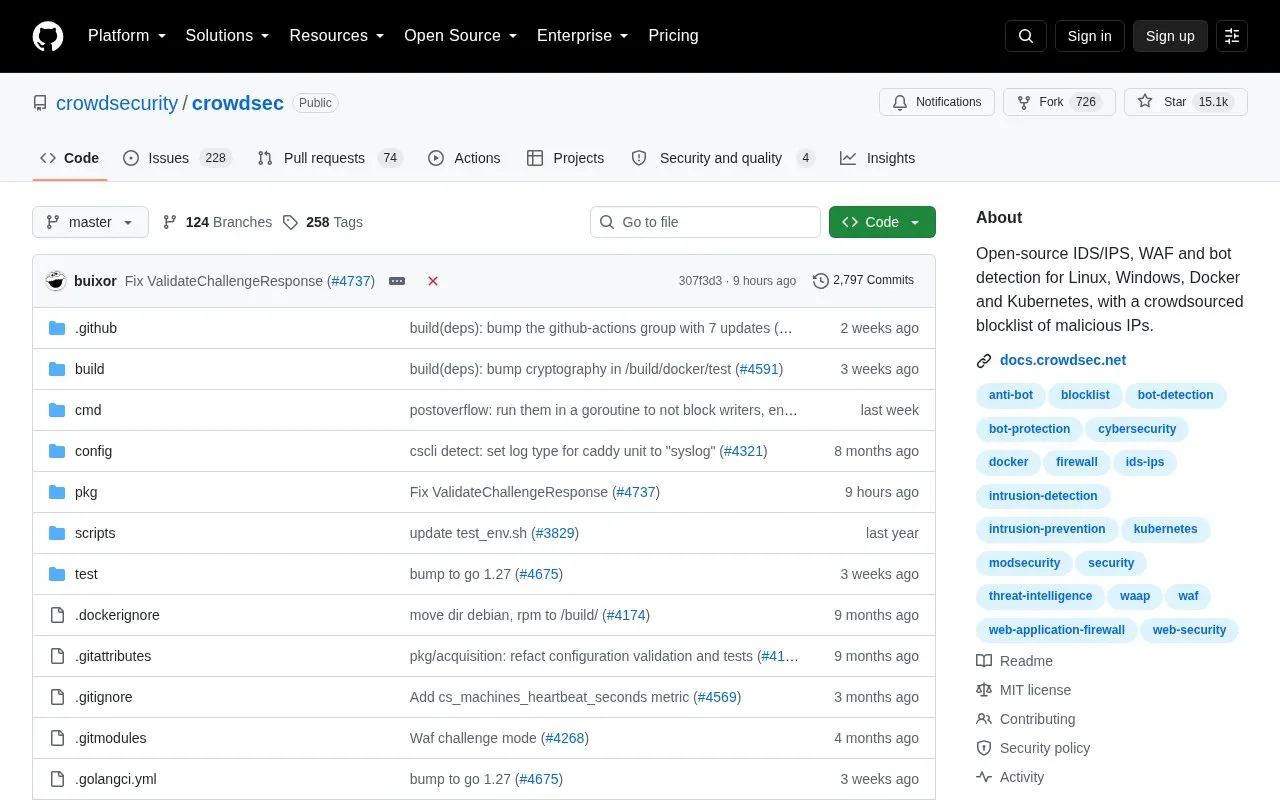View the 2,797 Commits history

[x=863, y=281]
